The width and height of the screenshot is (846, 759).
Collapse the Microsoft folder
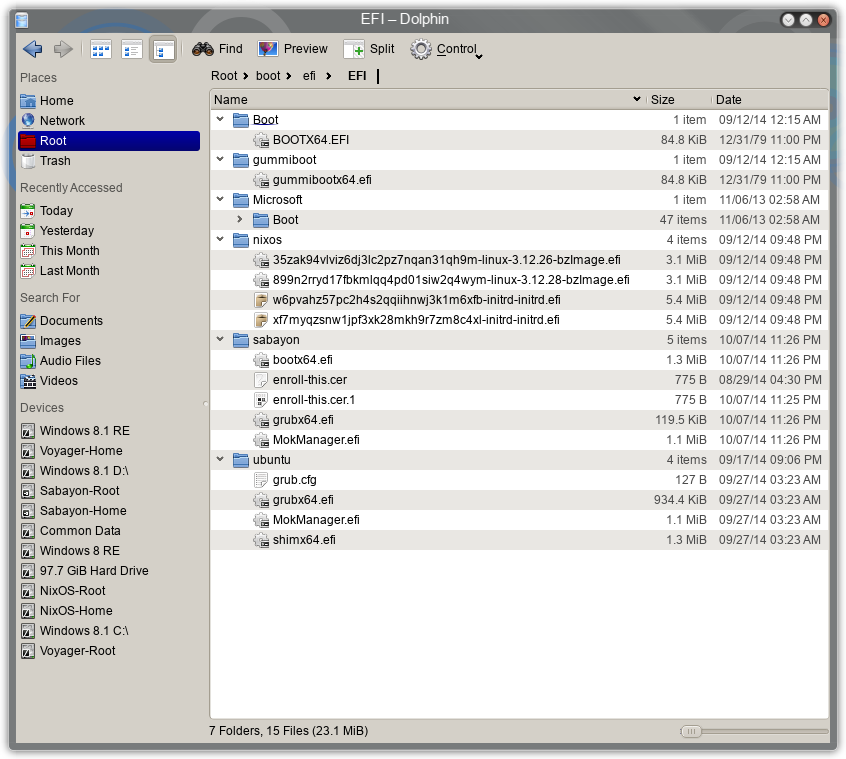220,199
